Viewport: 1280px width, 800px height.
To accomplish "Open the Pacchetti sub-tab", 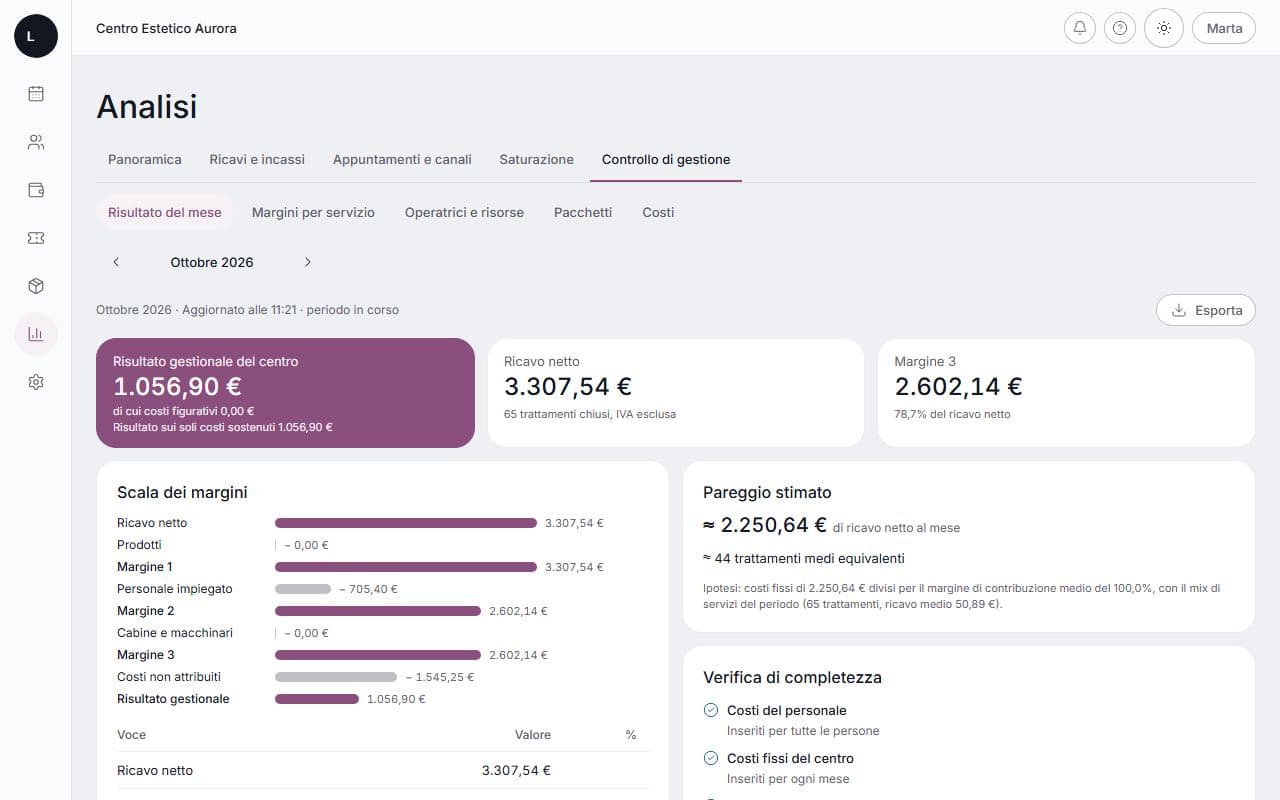I will tap(583, 212).
